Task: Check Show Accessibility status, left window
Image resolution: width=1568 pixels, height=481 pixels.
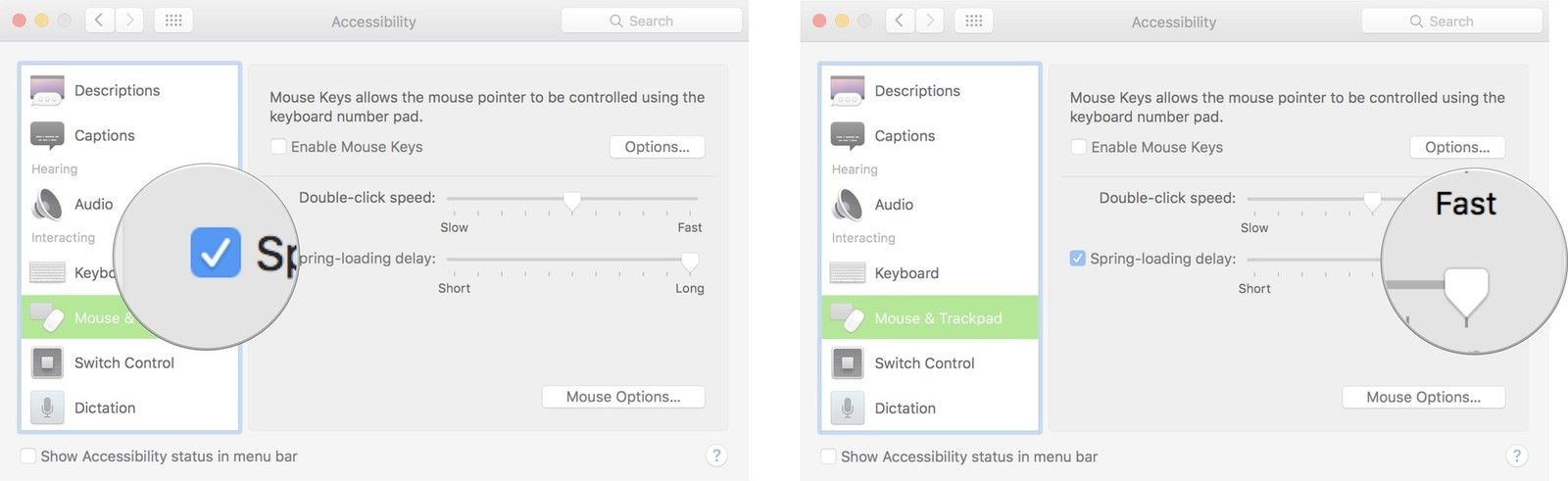Action: pos(28,457)
